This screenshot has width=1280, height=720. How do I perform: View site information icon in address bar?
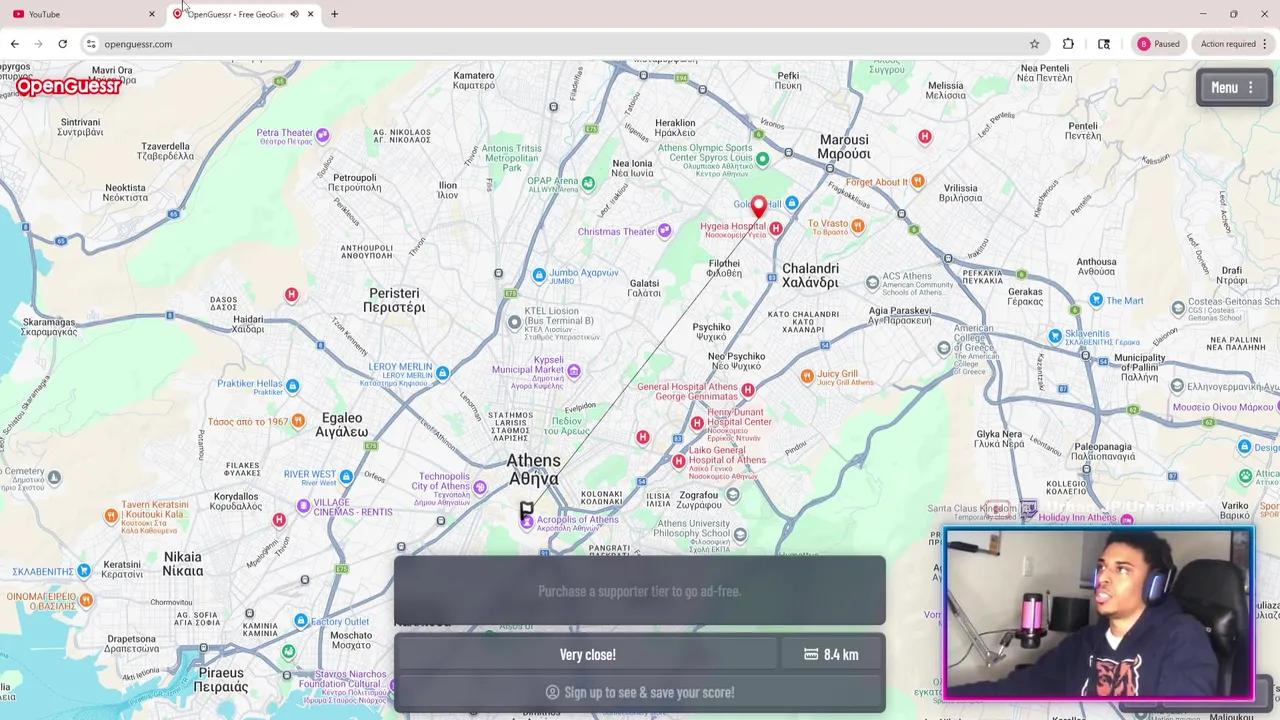click(x=91, y=44)
